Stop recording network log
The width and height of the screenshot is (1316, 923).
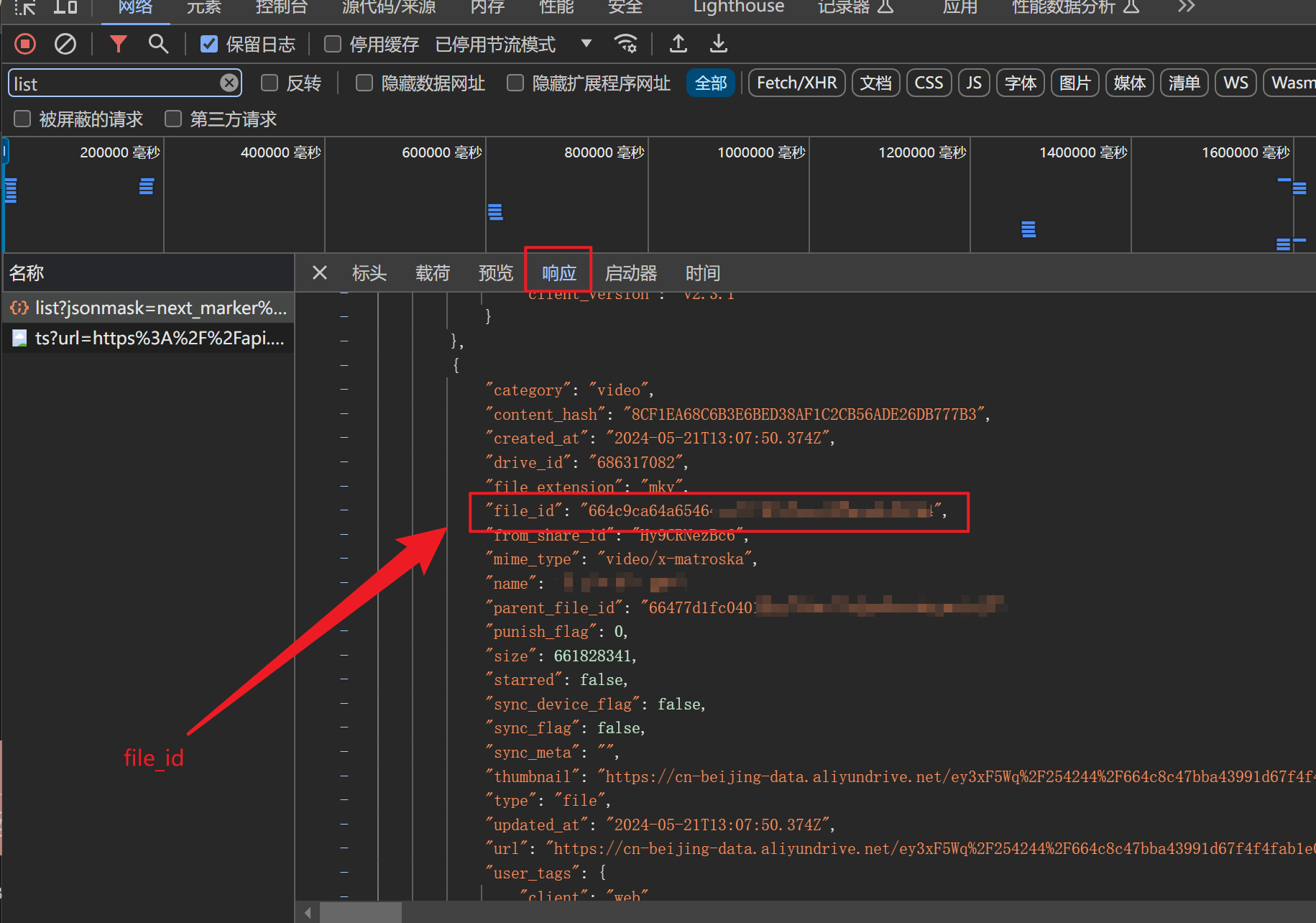[25, 45]
